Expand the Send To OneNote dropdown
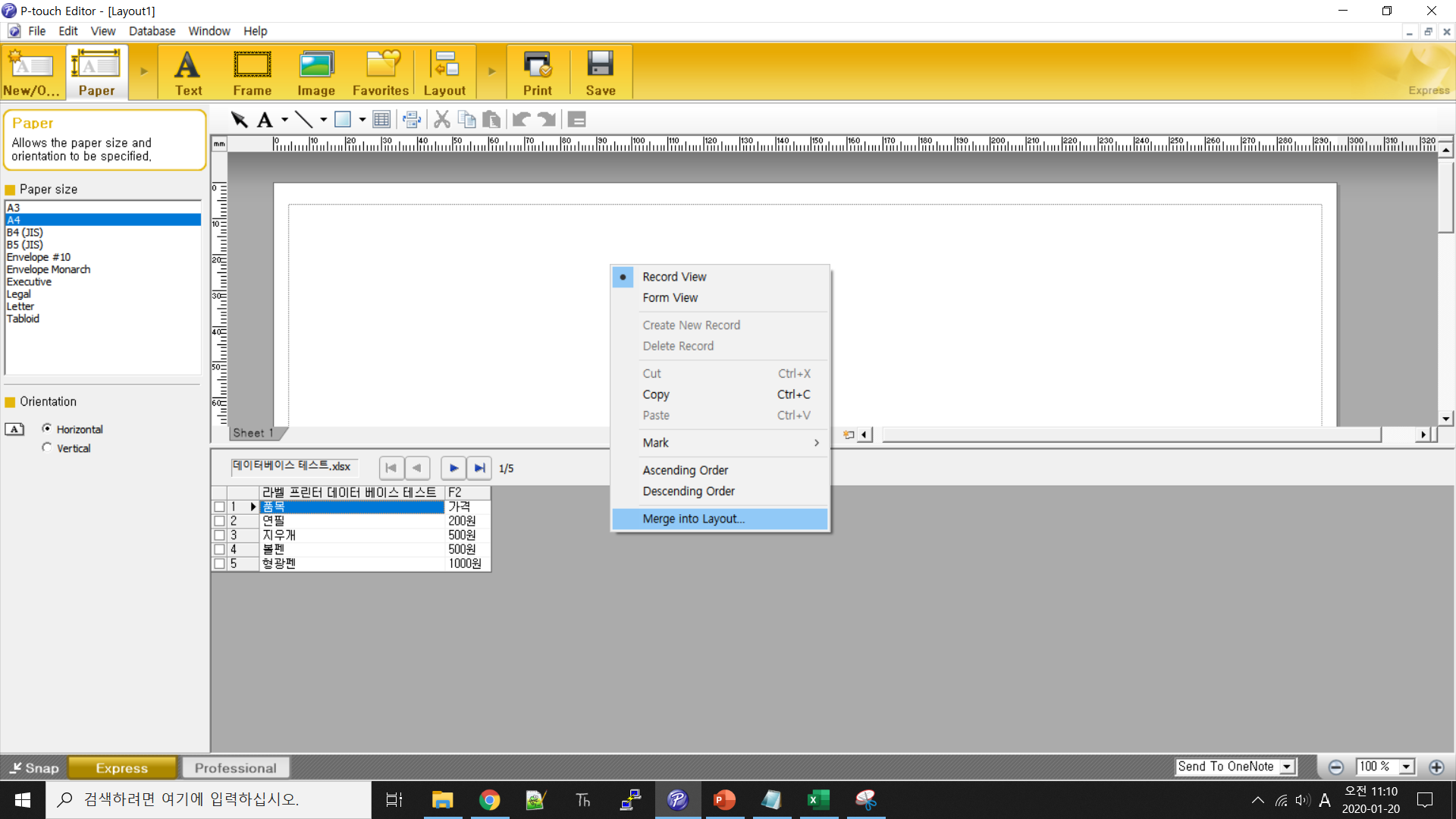Image resolution: width=1456 pixels, height=819 pixels. [x=1287, y=767]
